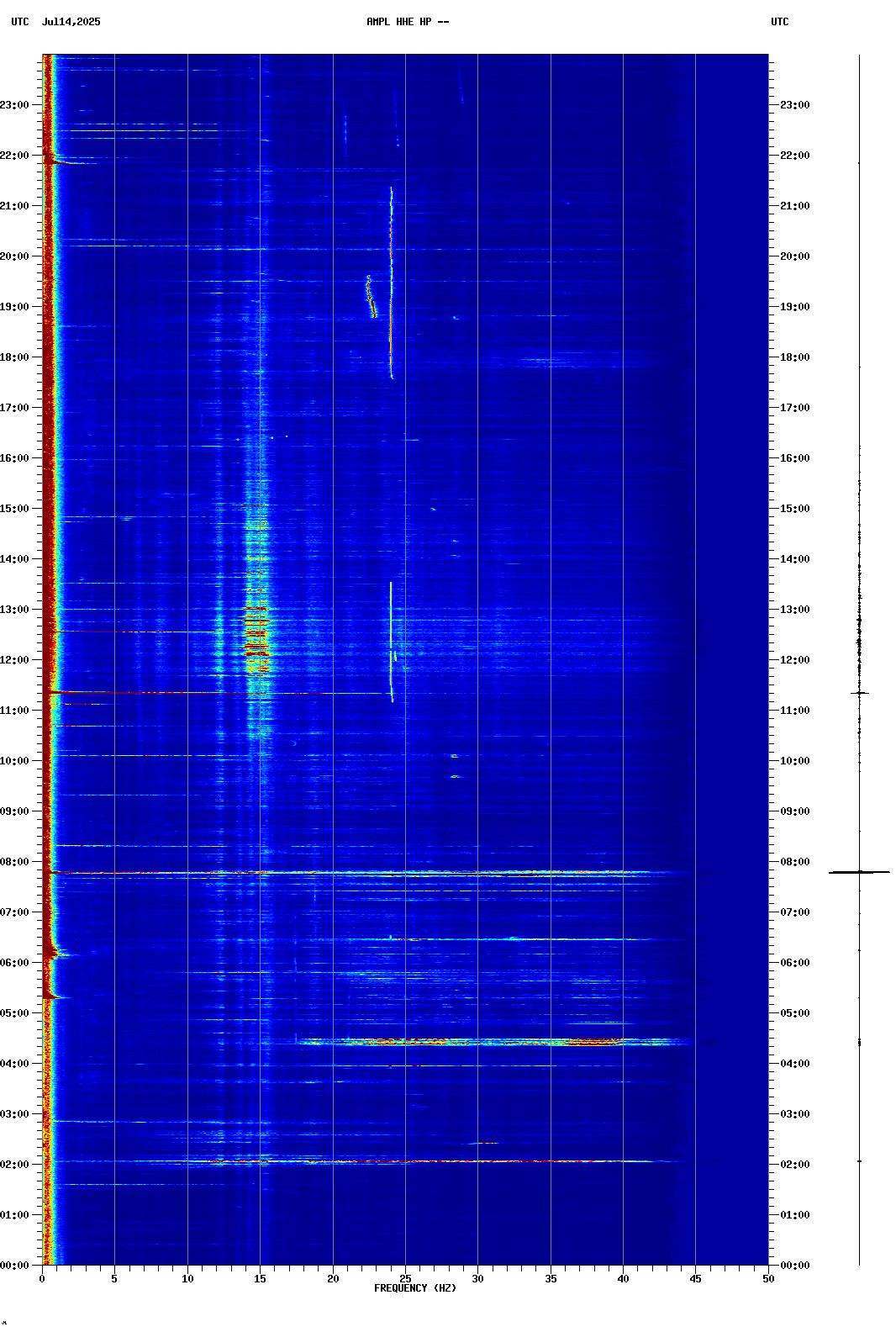896x1332 pixels.
Task: Click the 10 Hz frequency tick label
Action: 187,1279
